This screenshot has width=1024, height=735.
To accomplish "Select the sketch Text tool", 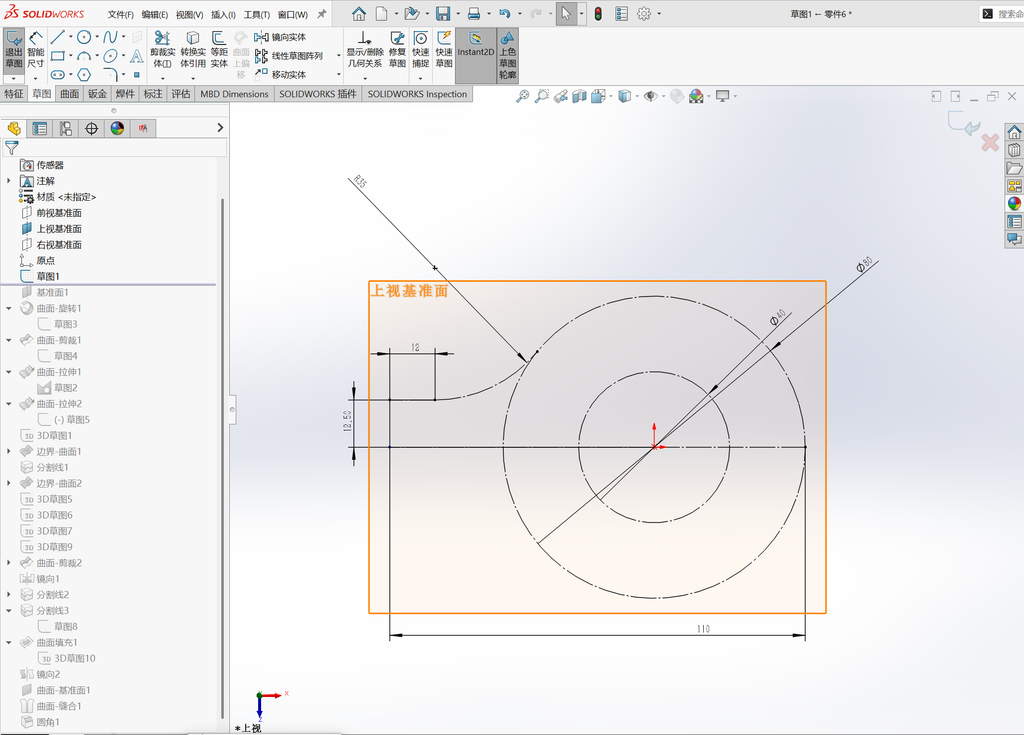I will [x=136, y=56].
